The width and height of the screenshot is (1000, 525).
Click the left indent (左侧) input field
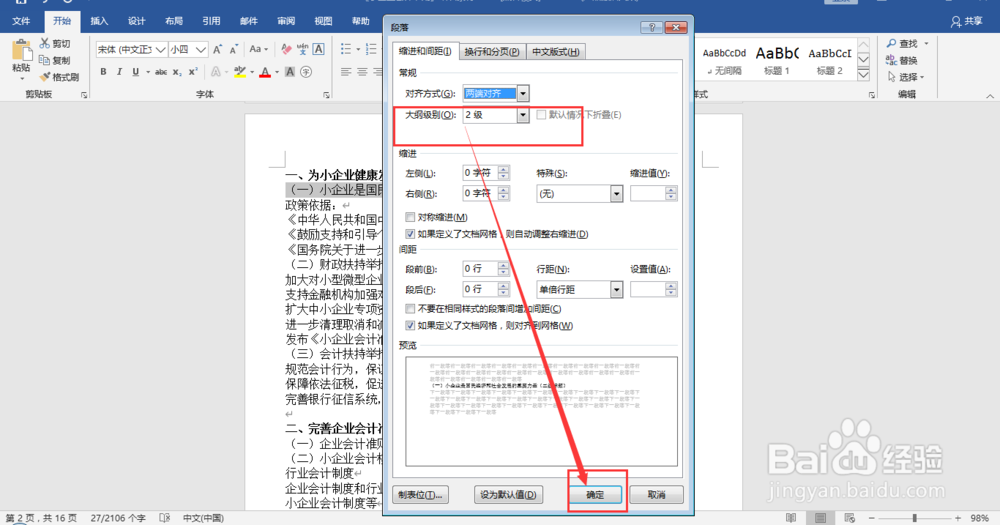(x=480, y=173)
